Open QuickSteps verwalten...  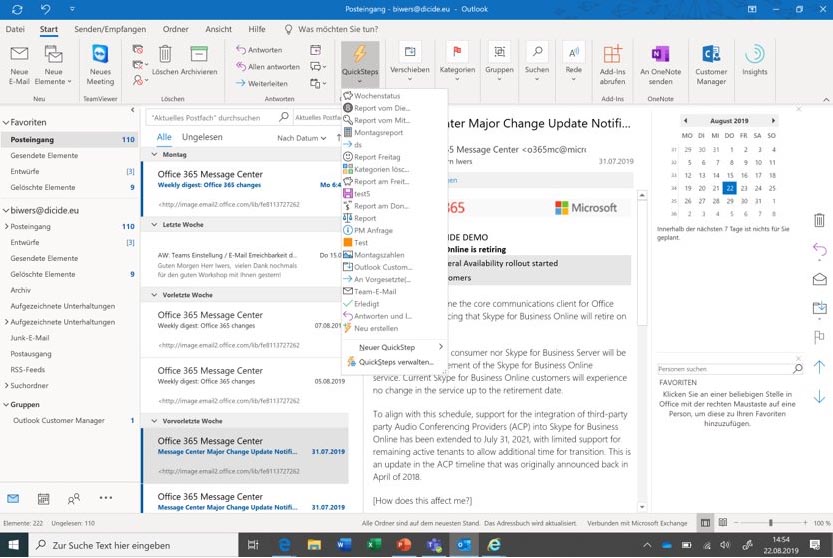point(394,362)
